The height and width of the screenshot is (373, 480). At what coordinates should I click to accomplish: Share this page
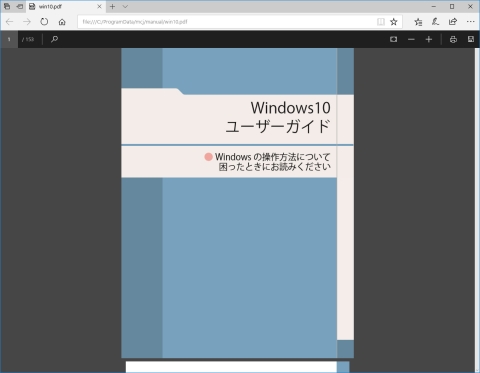pos(453,22)
